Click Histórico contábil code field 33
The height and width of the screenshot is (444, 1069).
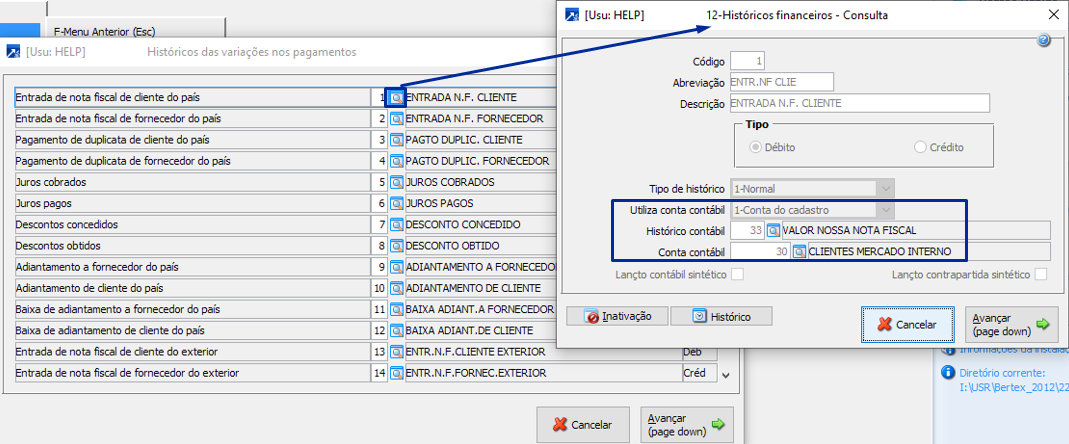[748, 231]
